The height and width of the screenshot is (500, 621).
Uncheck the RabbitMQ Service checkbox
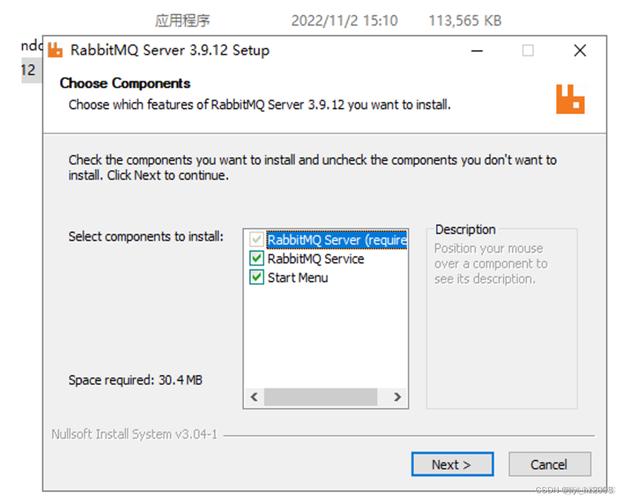[257, 258]
